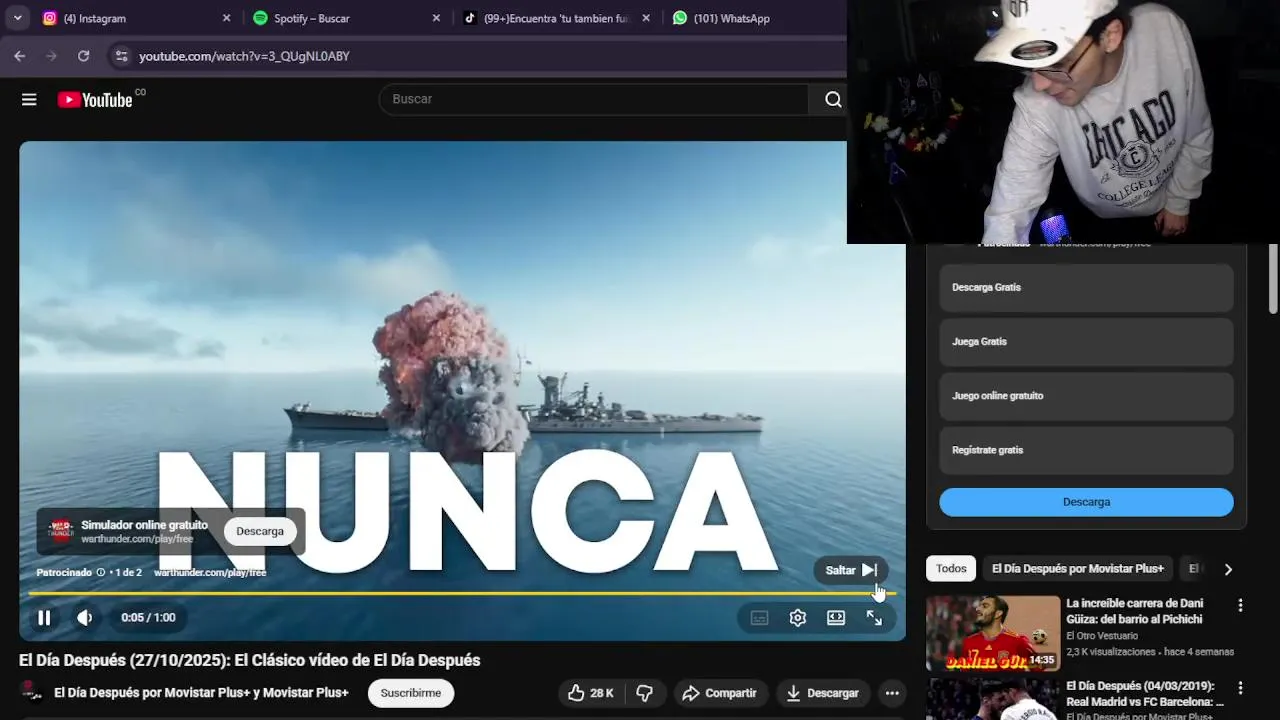Select Regístrate gratis ad option
Image resolution: width=1280 pixels, height=720 pixels.
pyautogui.click(x=1086, y=450)
